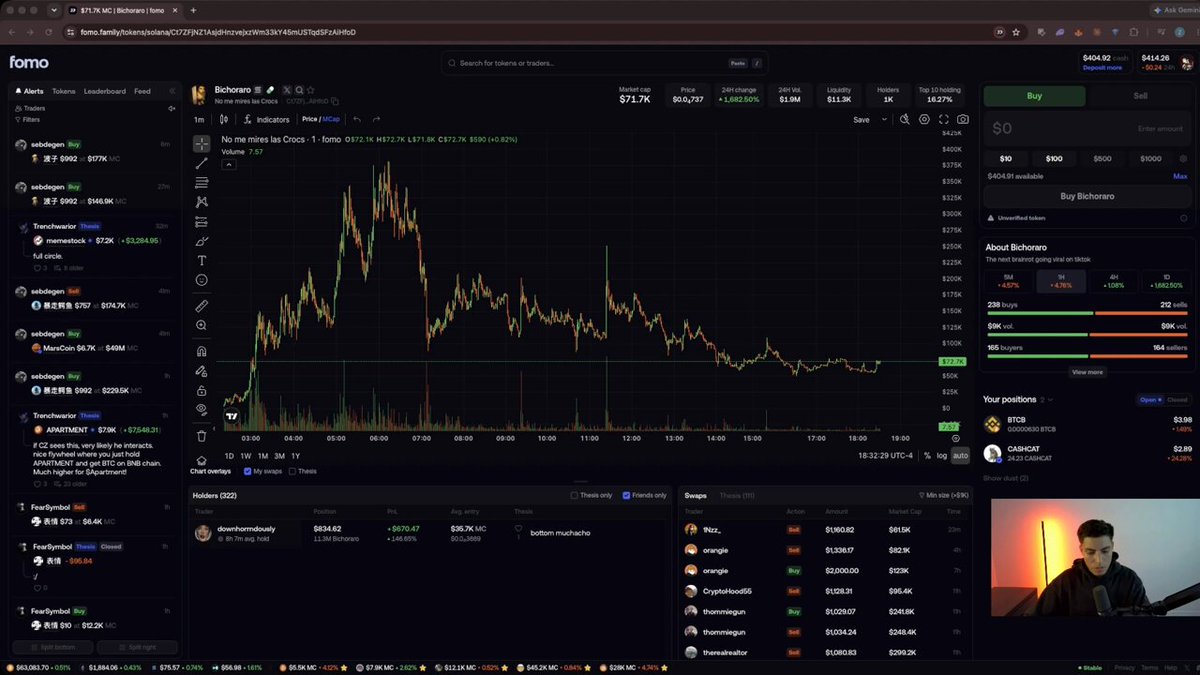Select the crosshair cursor tool
This screenshot has width=1200, height=675.
click(201, 144)
